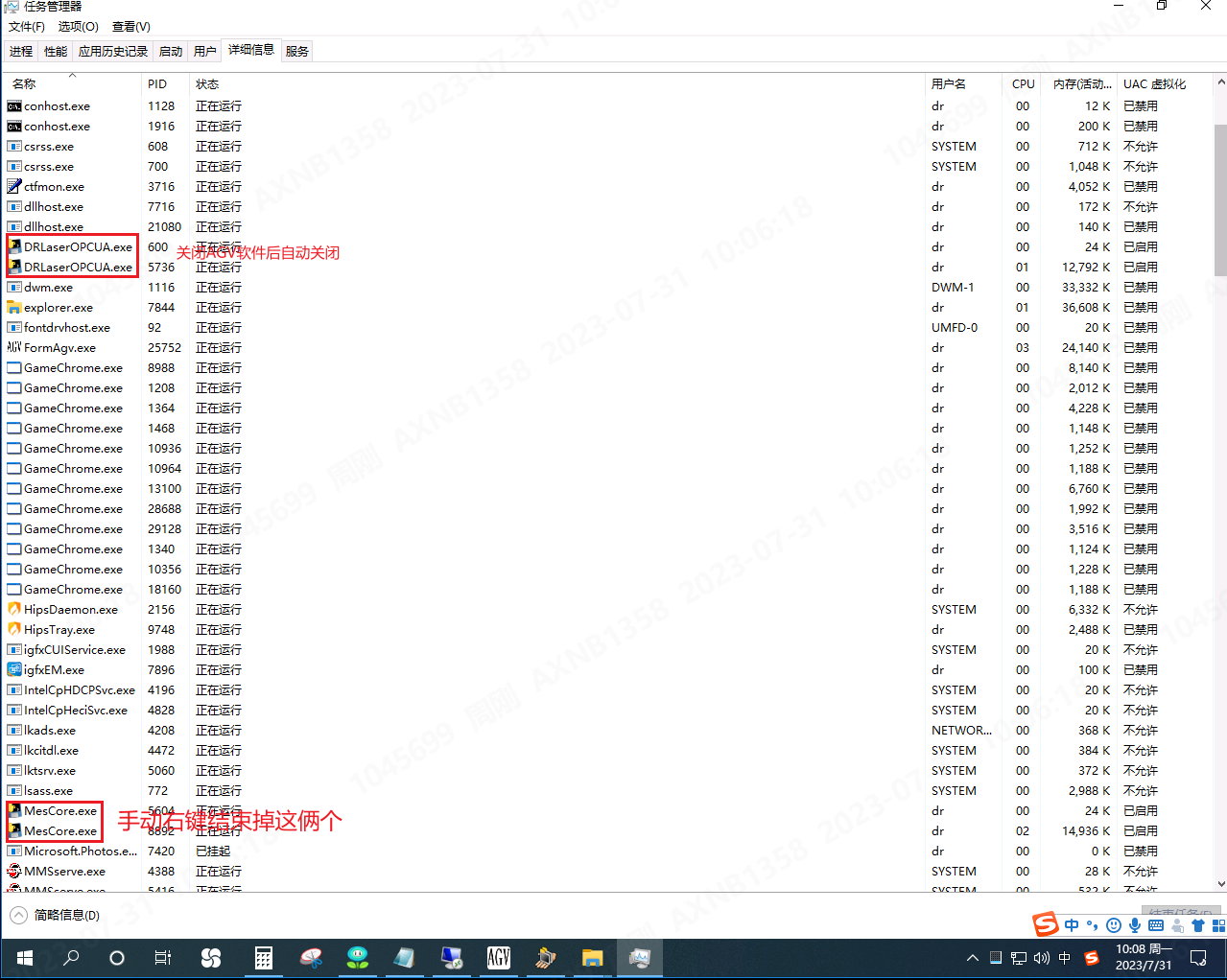Switch to the 进程 tab
1227x980 pixels.
[21, 51]
